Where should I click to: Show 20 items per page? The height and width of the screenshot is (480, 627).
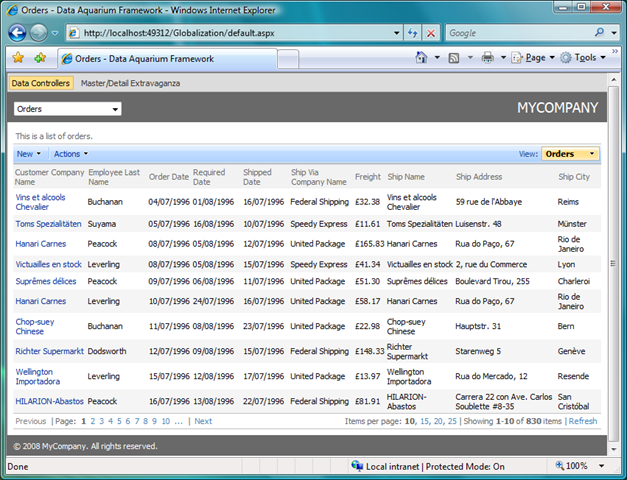point(438,421)
